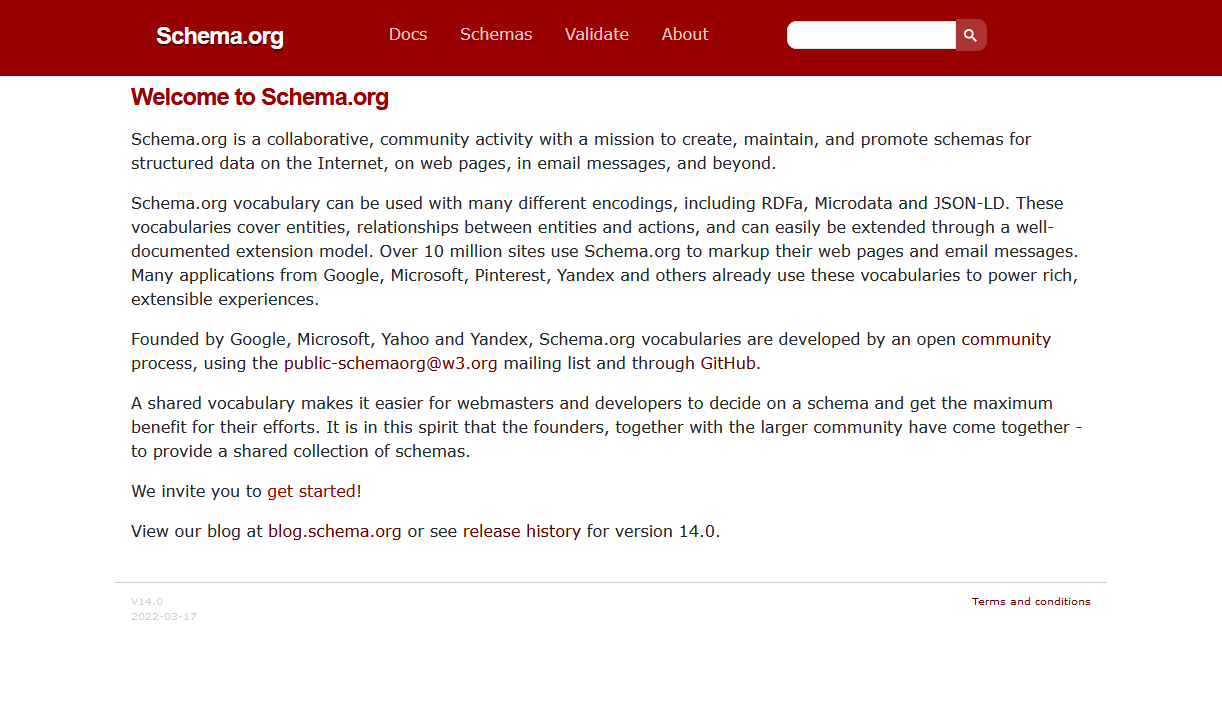Screen dimensions: 1222x711
Task: Click the word Microdata in the text
Action: pos(855,203)
